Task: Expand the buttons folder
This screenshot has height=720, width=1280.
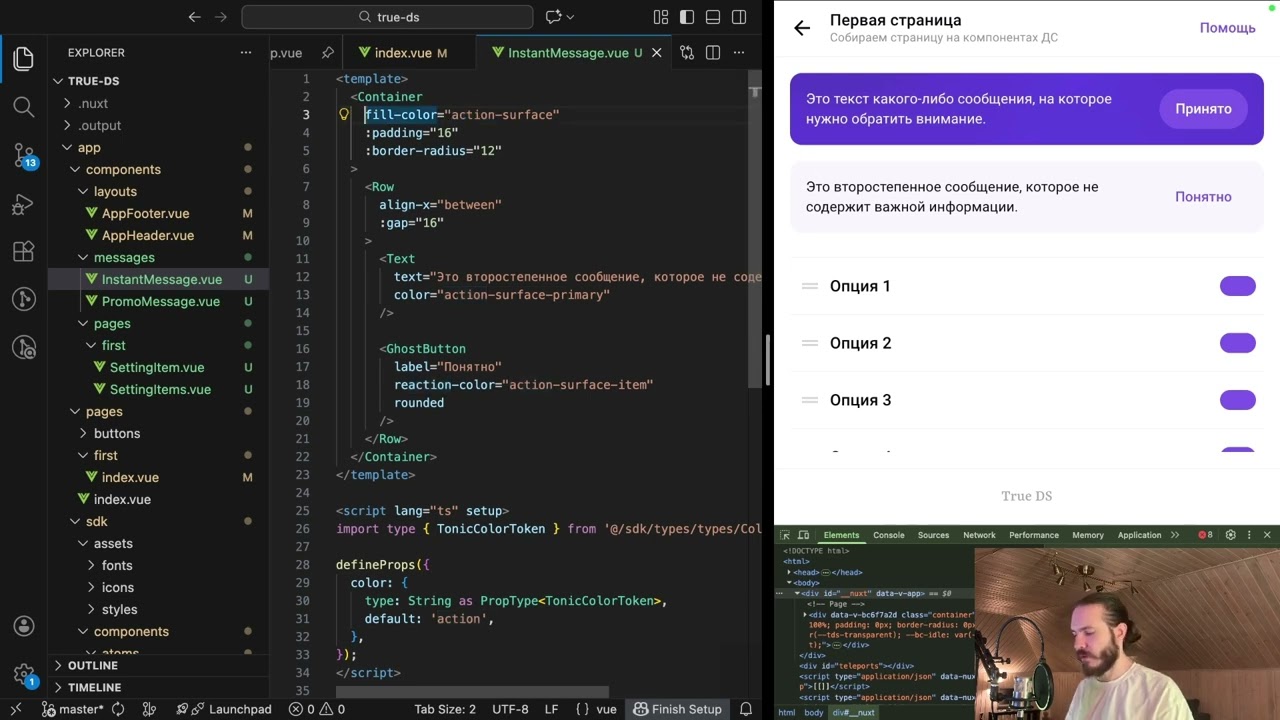Action: coord(84,433)
